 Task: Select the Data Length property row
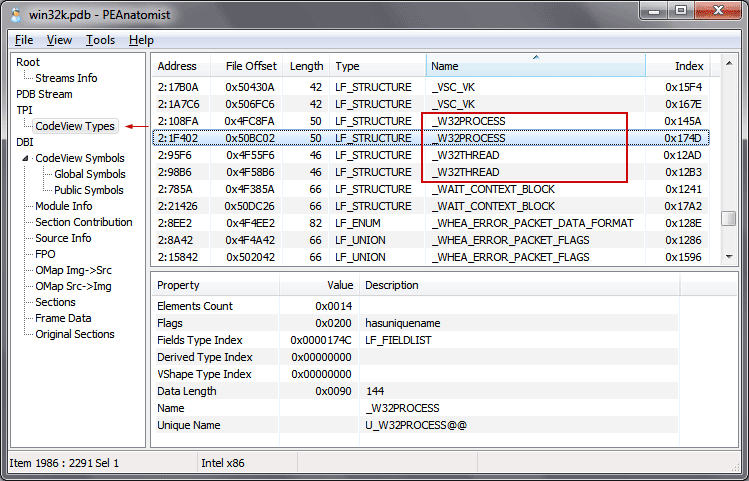(x=416, y=391)
